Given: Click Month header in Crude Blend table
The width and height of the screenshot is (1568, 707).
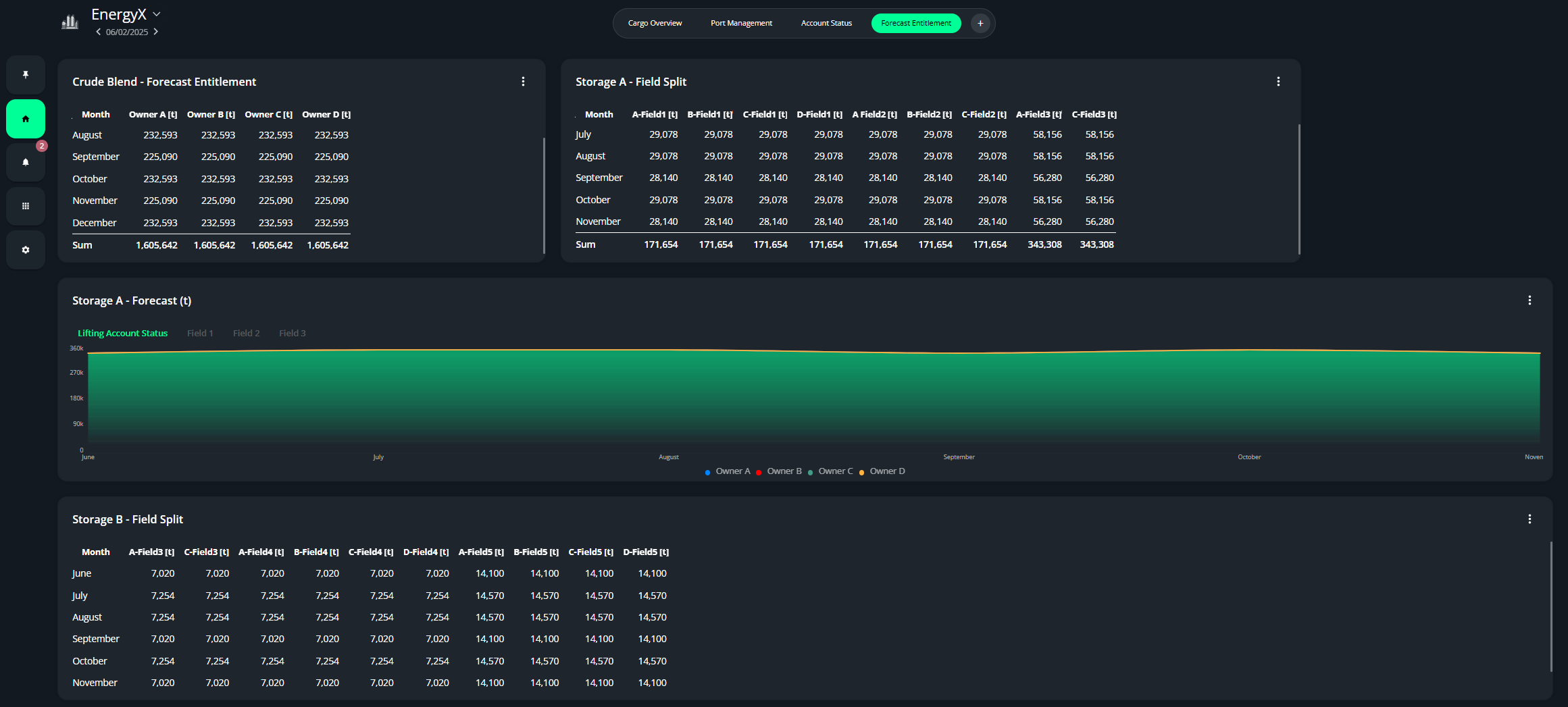Looking at the screenshot, I should pos(95,115).
